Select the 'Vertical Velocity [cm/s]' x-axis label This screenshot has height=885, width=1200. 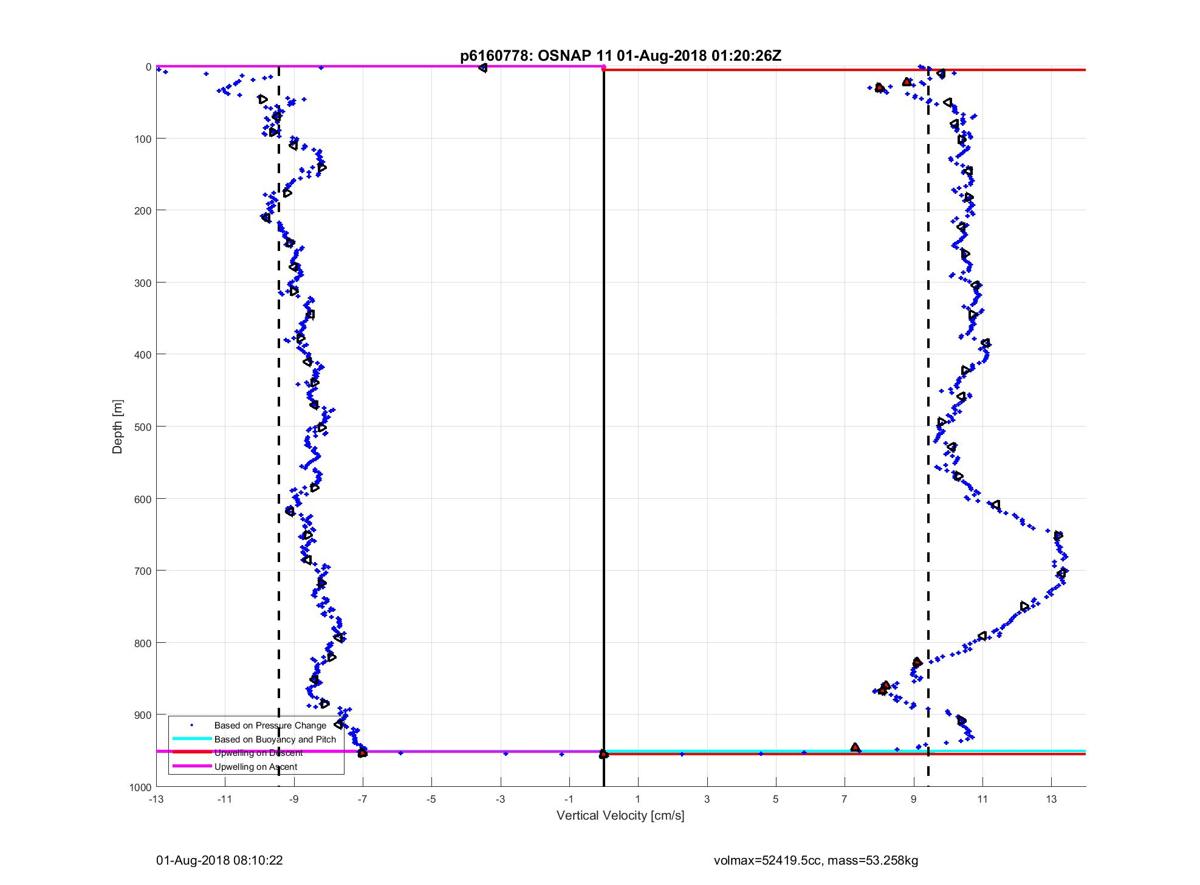620,816
